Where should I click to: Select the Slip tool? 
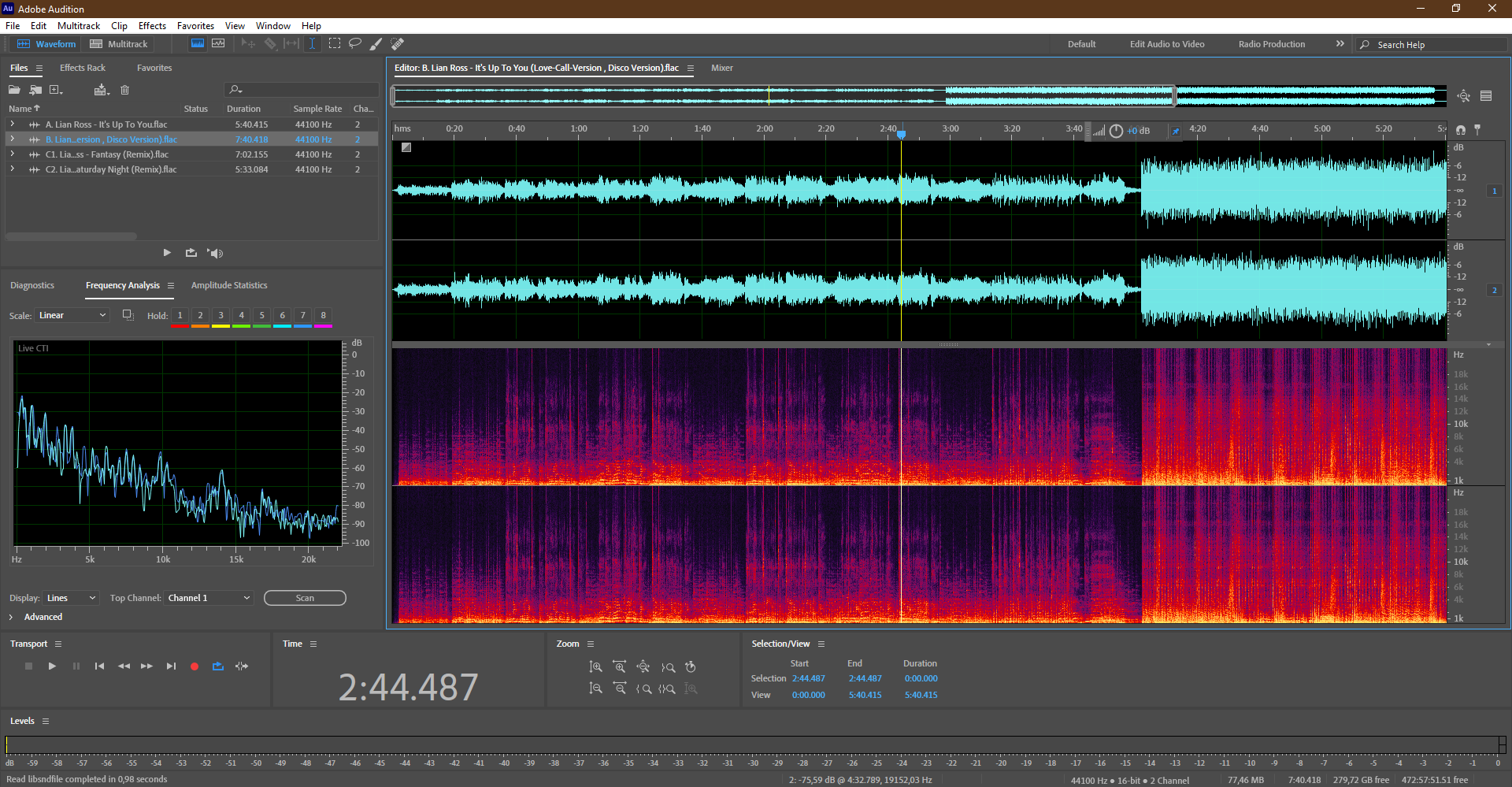(291, 44)
